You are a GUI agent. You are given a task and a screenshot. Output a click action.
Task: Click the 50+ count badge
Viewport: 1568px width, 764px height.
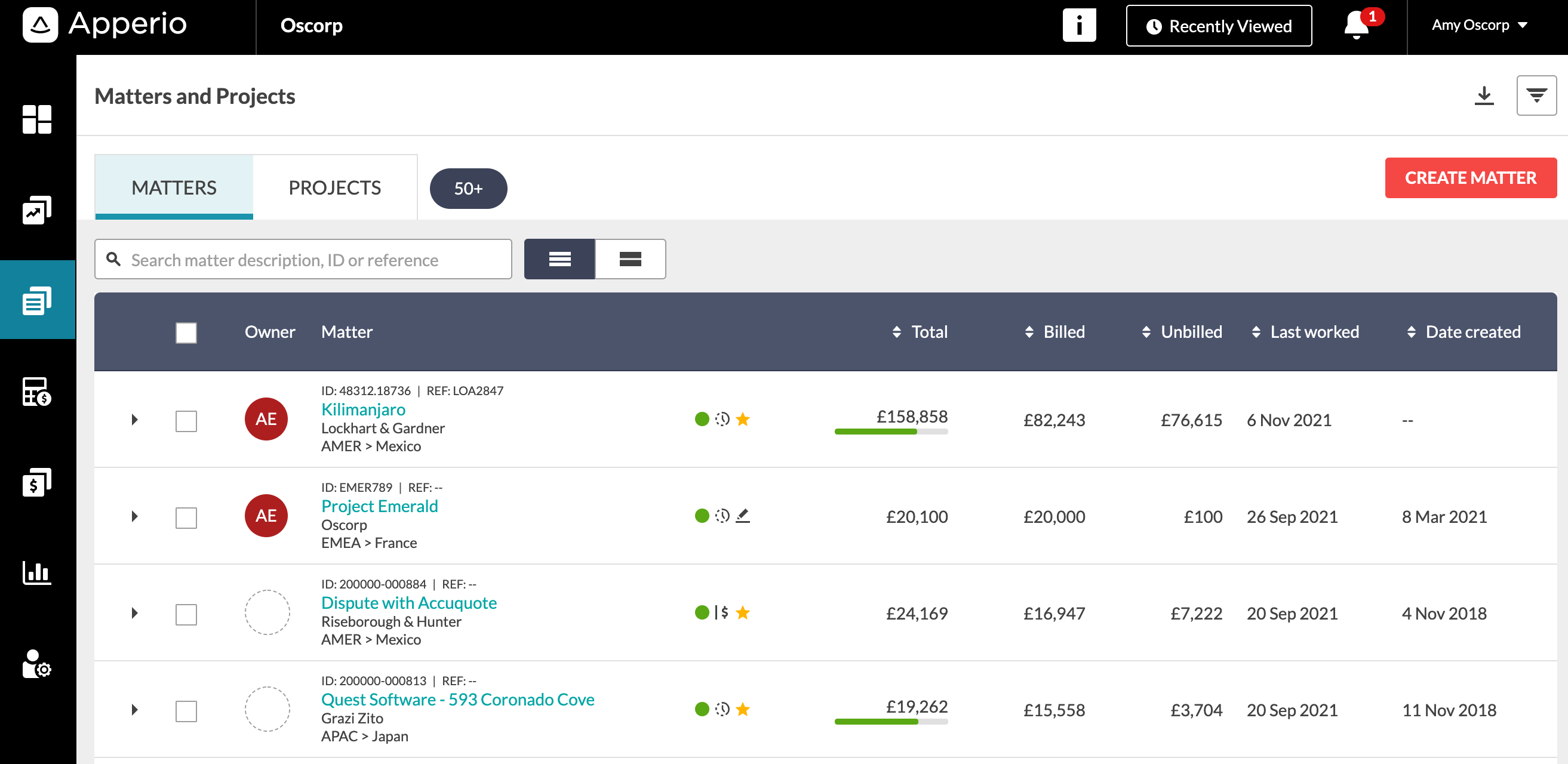468,189
